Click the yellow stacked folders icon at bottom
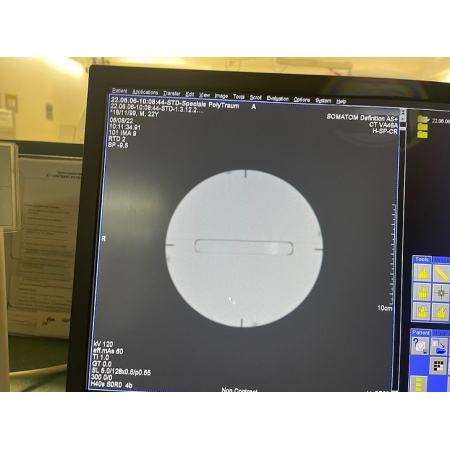 point(419,384)
